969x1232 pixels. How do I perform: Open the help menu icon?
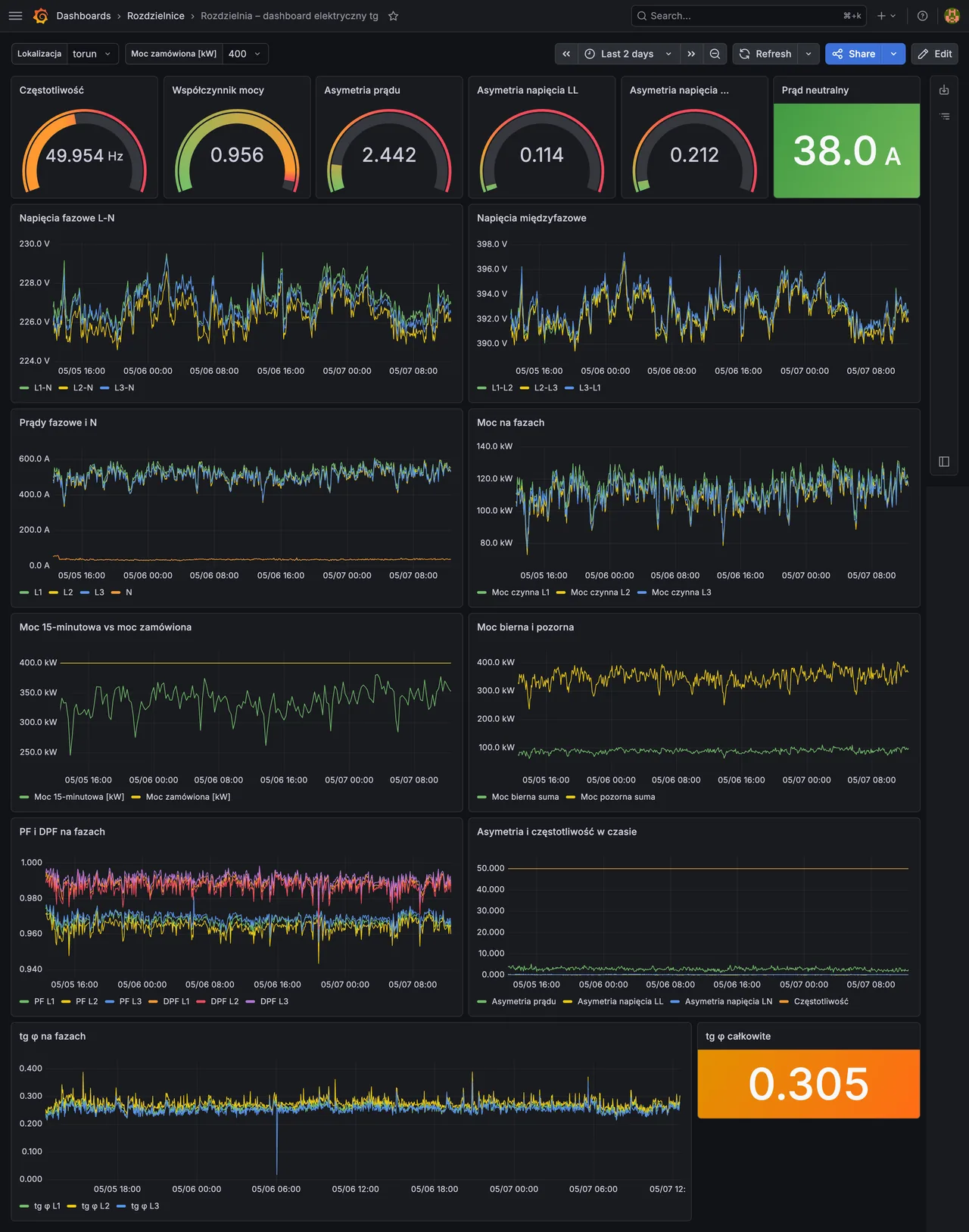(x=922, y=16)
